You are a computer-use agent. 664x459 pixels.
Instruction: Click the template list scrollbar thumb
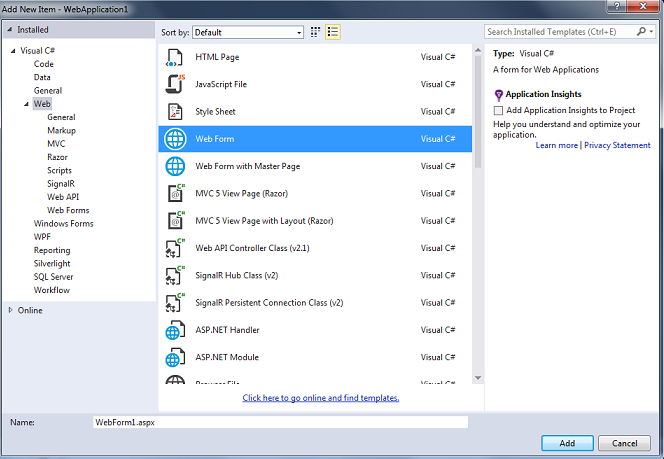(478, 112)
